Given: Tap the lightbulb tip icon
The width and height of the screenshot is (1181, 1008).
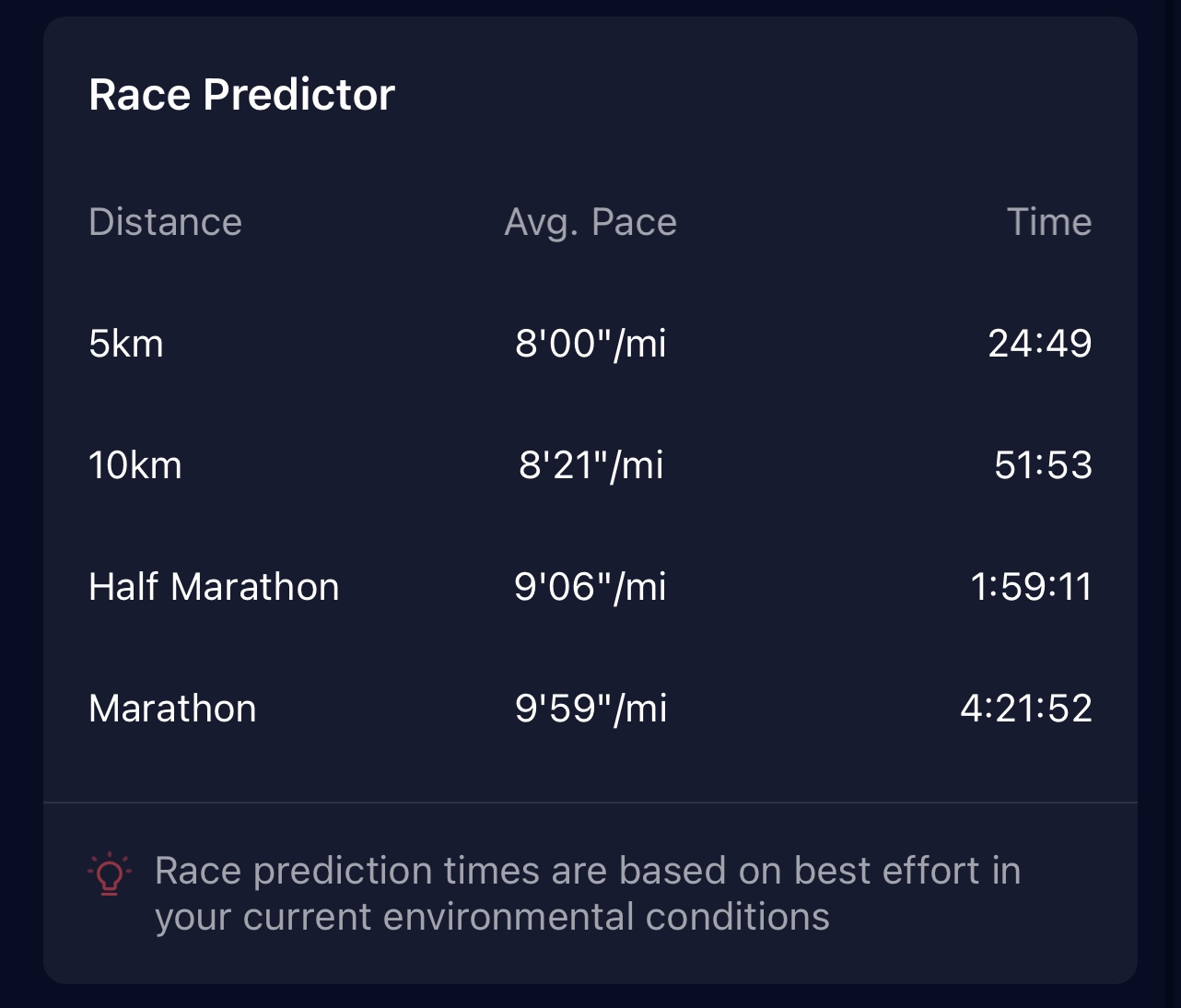Looking at the screenshot, I should pos(110,873).
